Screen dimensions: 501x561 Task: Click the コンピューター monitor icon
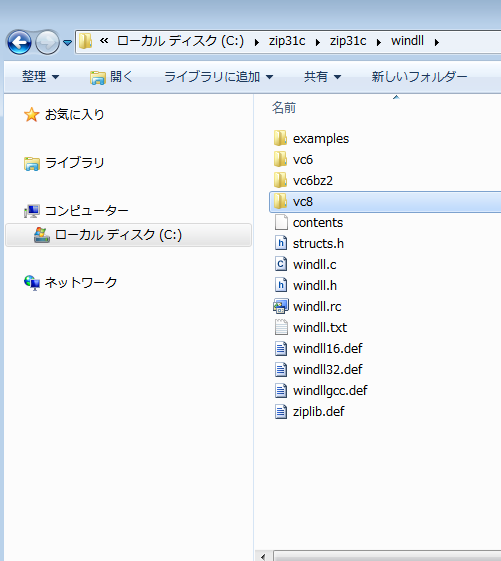click(31, 211)
